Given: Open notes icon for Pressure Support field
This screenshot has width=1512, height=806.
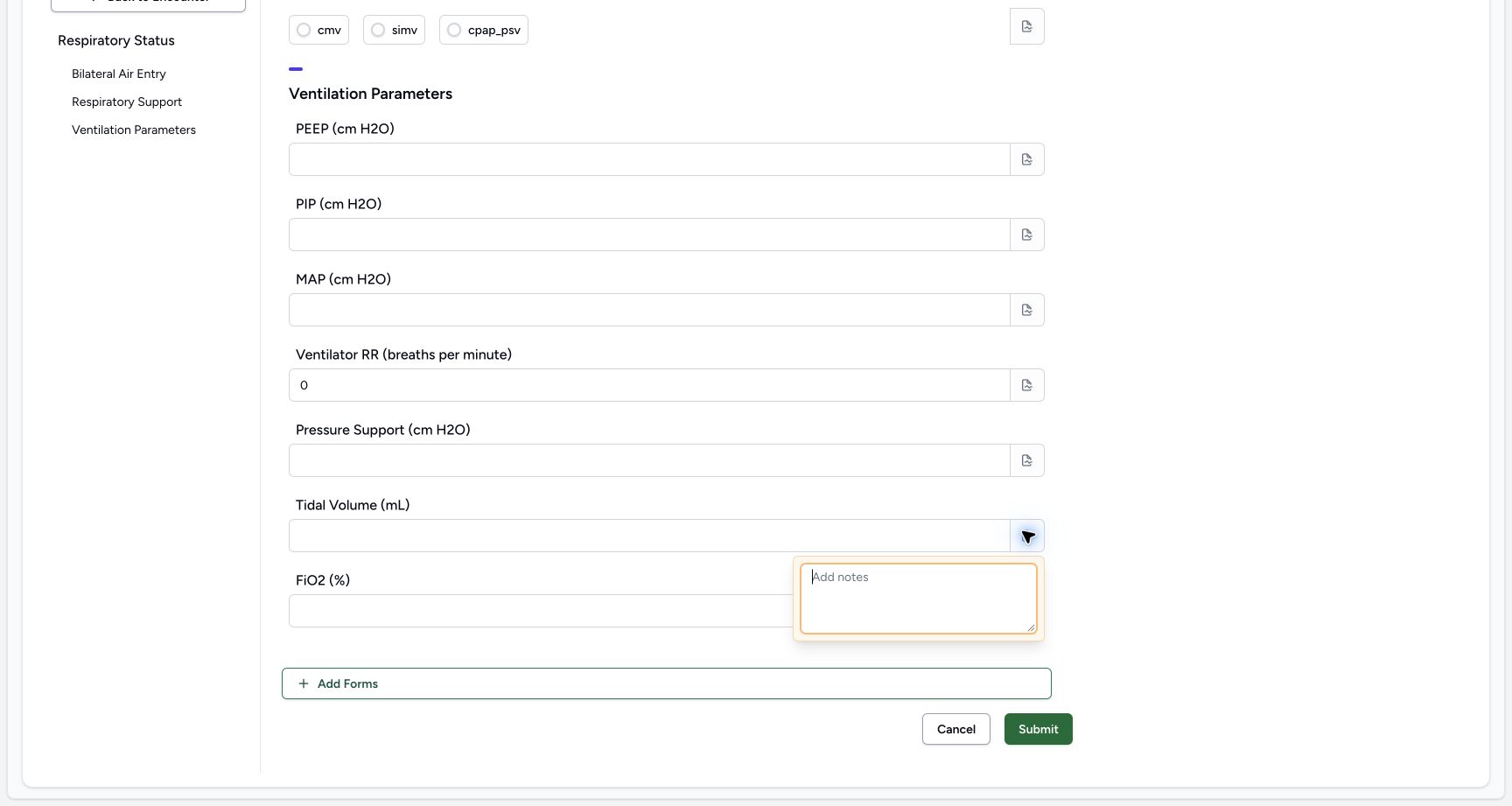Looking at the screenshot, I should 1027,460.
